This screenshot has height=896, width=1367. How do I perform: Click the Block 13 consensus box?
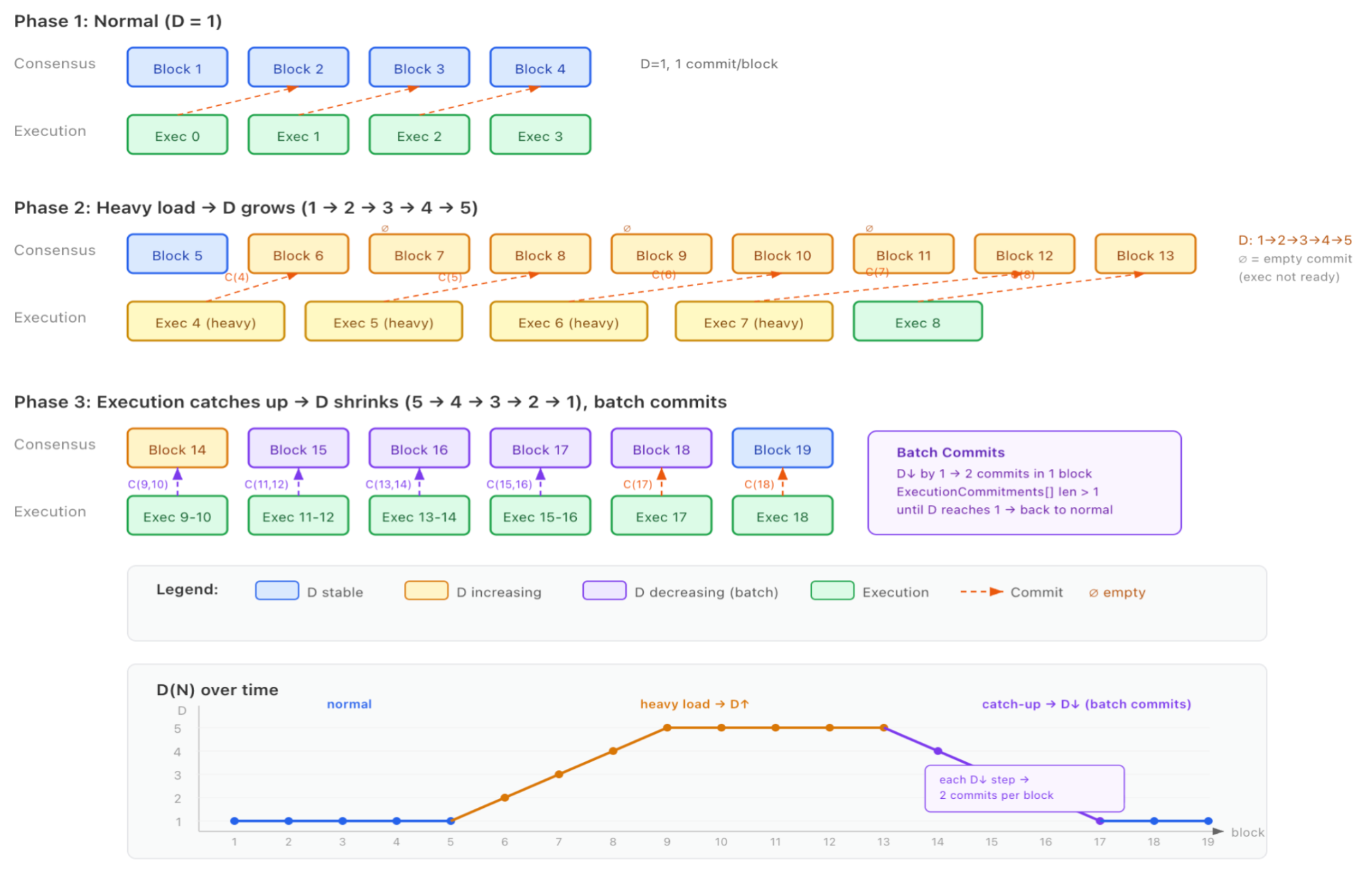coord(1145,254)
